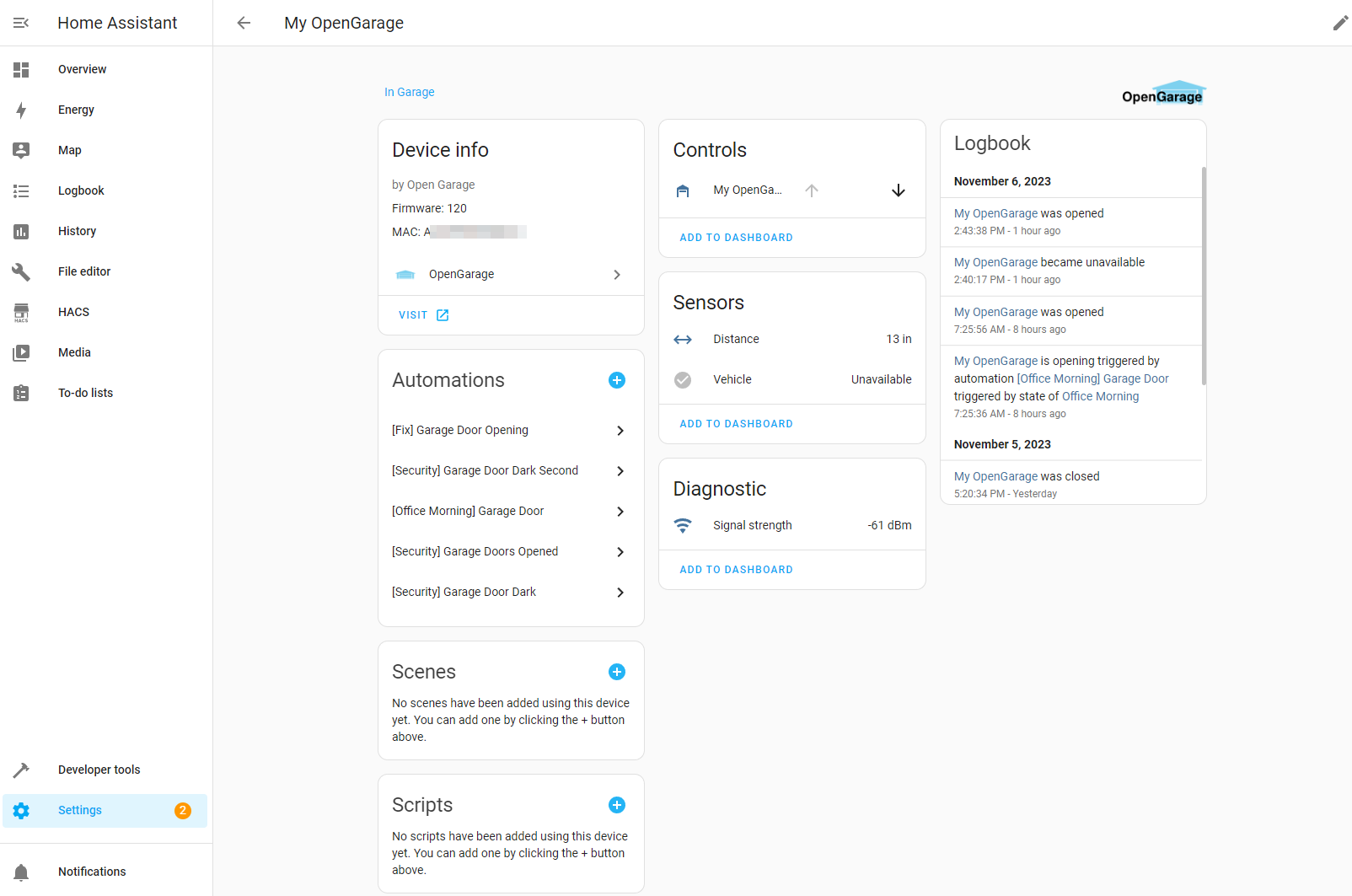This screenshot has width=1352, height=896.
Task: Click the OpenGarage brand logo
Action: click(x=1164, y=93)
